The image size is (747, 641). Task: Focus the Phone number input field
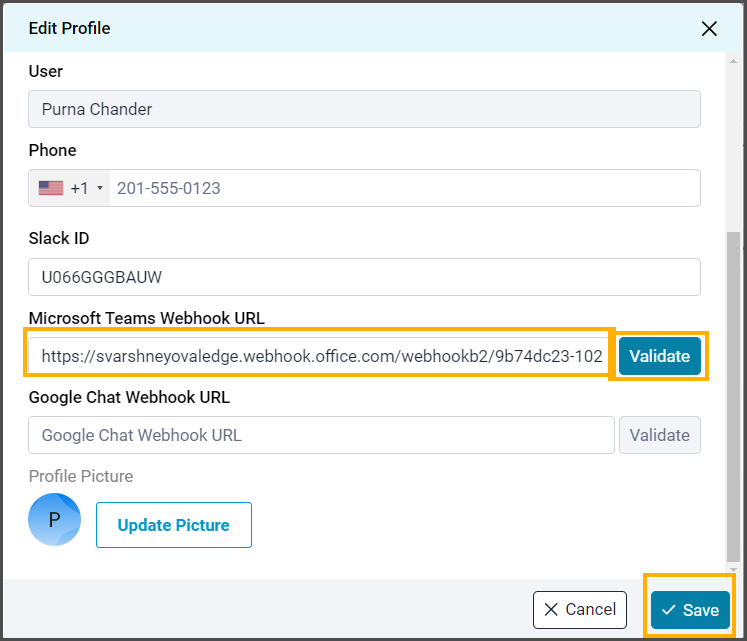coord(400,188)
